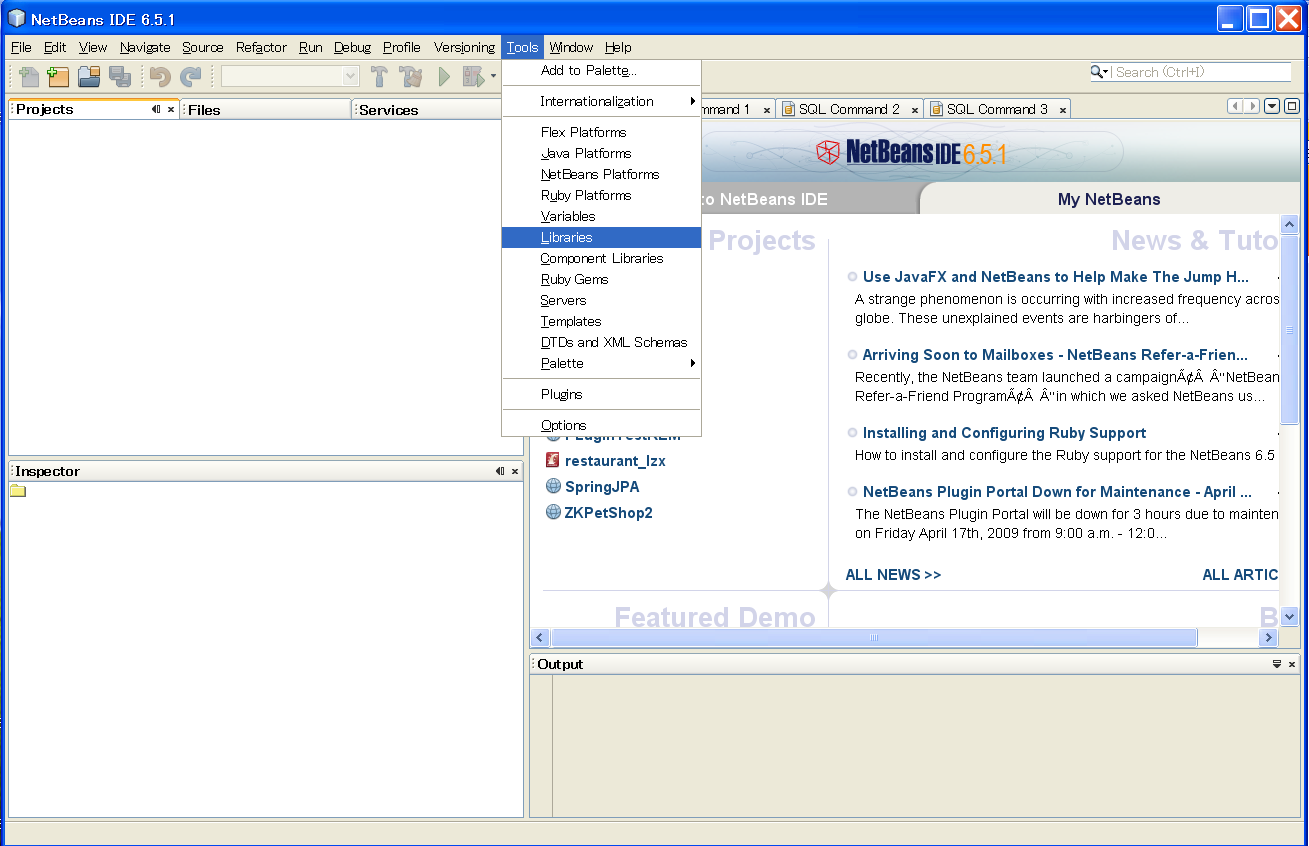Minimize the Projects panel
The image size is (1309, 846).
click(x=156, y=109)
